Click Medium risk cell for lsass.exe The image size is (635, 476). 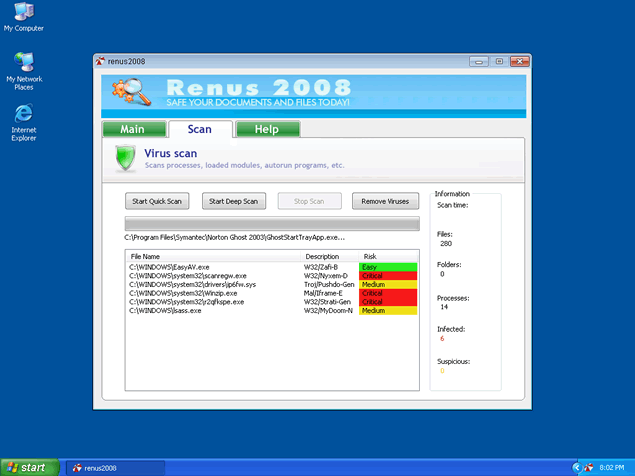click(388, 310)
